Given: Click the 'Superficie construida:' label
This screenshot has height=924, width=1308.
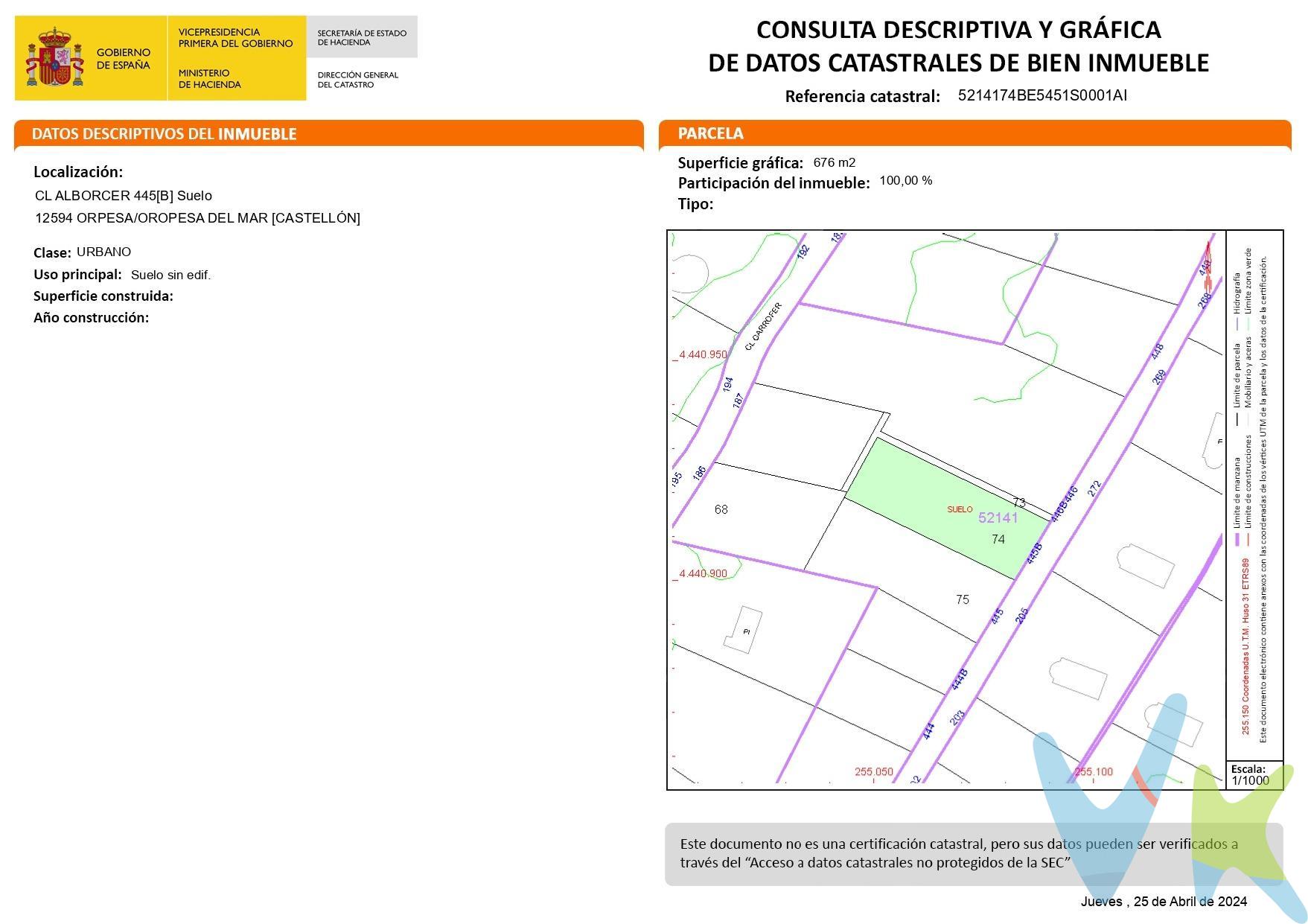Looking at the screenshot, I should [103, 296].
